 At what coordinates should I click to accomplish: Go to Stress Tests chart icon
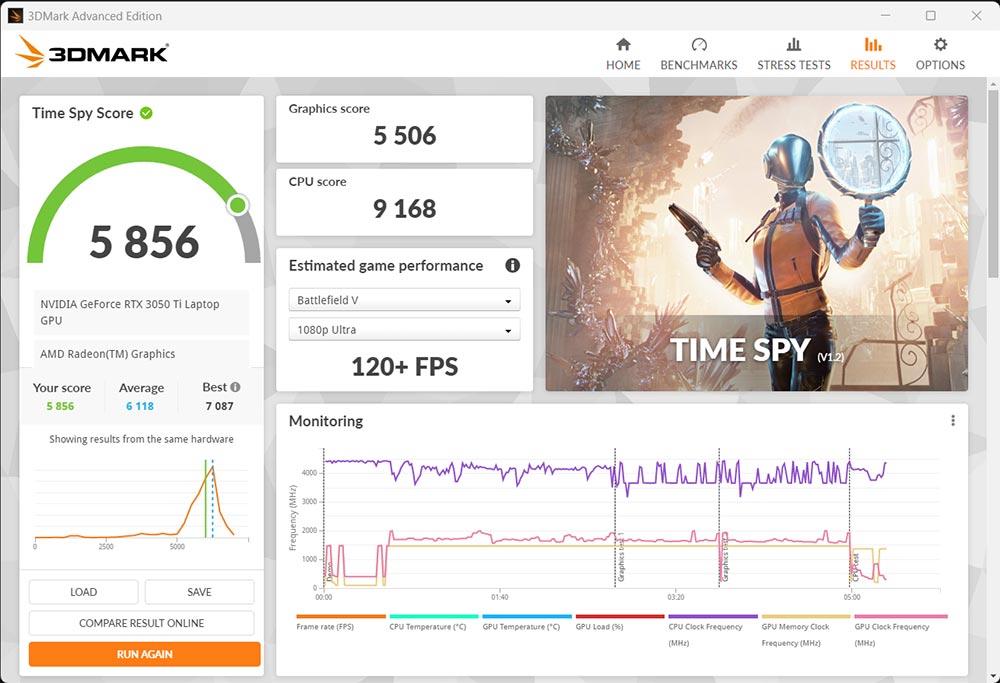tap(794, 45)
